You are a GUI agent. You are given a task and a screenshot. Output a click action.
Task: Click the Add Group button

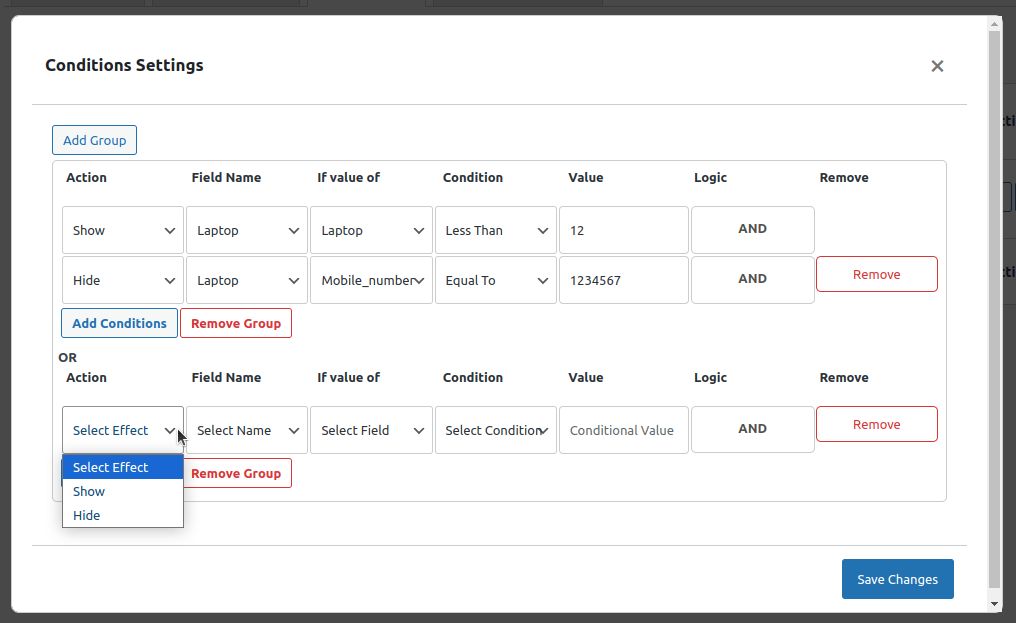pyautogui.click(x=95, y=140)
